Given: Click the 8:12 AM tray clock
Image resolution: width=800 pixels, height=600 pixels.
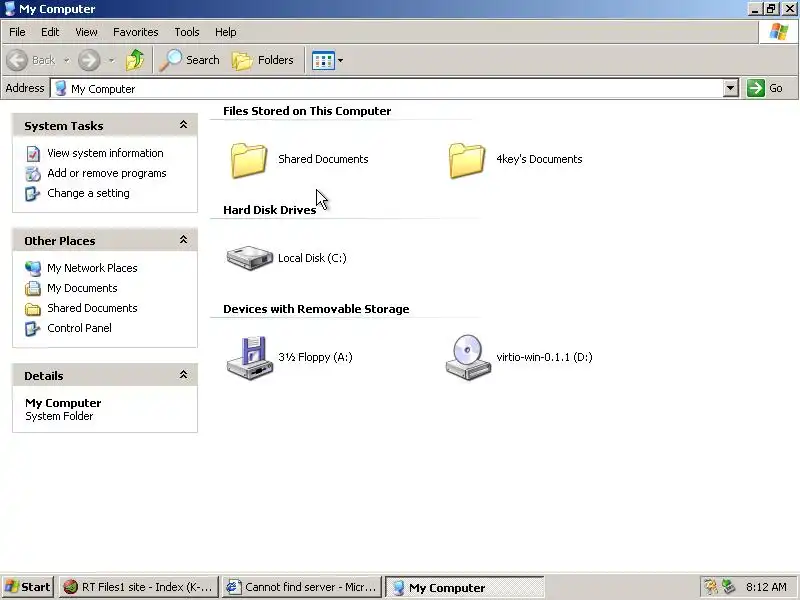Looking at the screenshot, I should 766,587.
